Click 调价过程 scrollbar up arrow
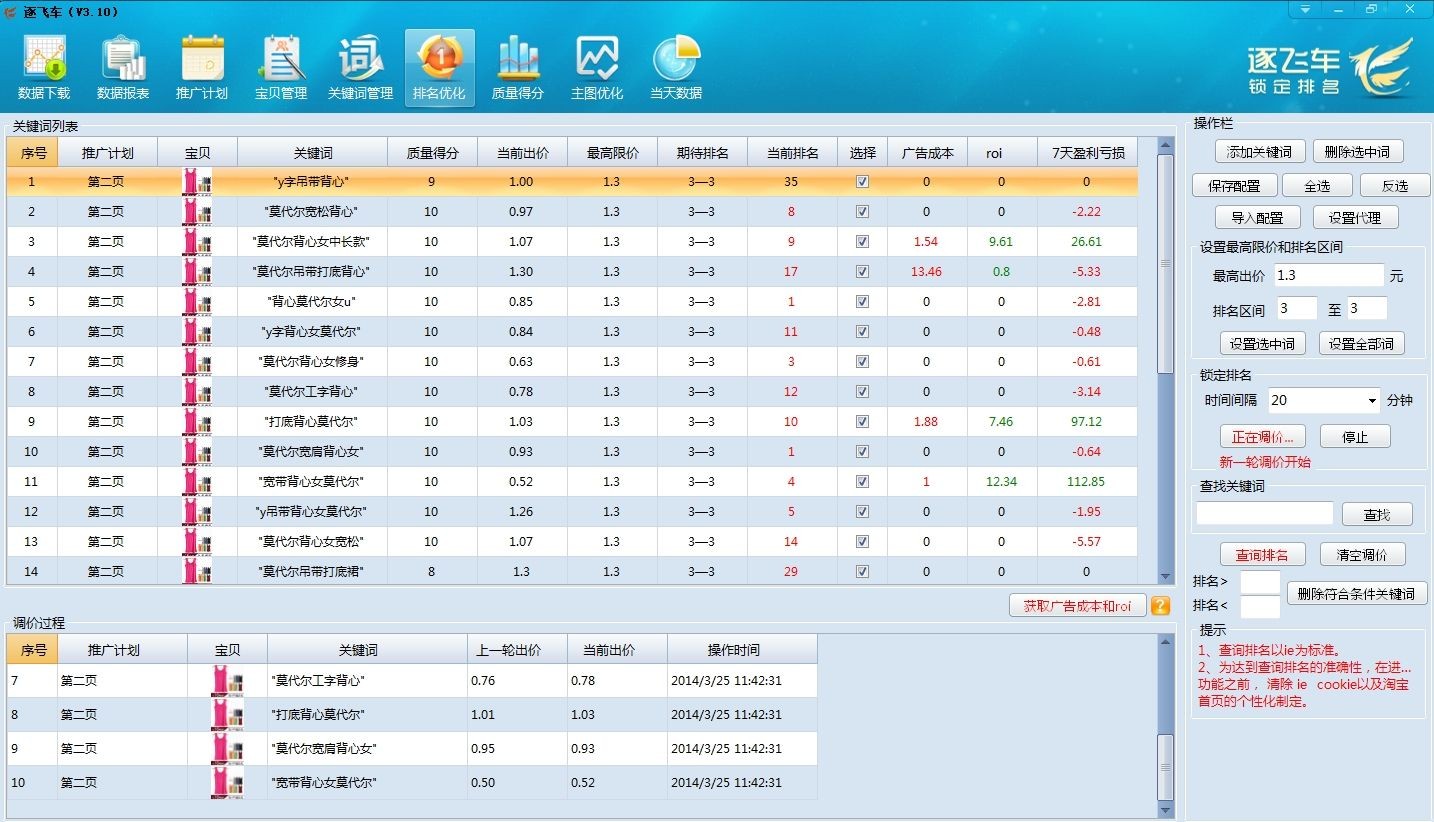The height and width of the screenshot is (822, 1434). pos(1165,643)
